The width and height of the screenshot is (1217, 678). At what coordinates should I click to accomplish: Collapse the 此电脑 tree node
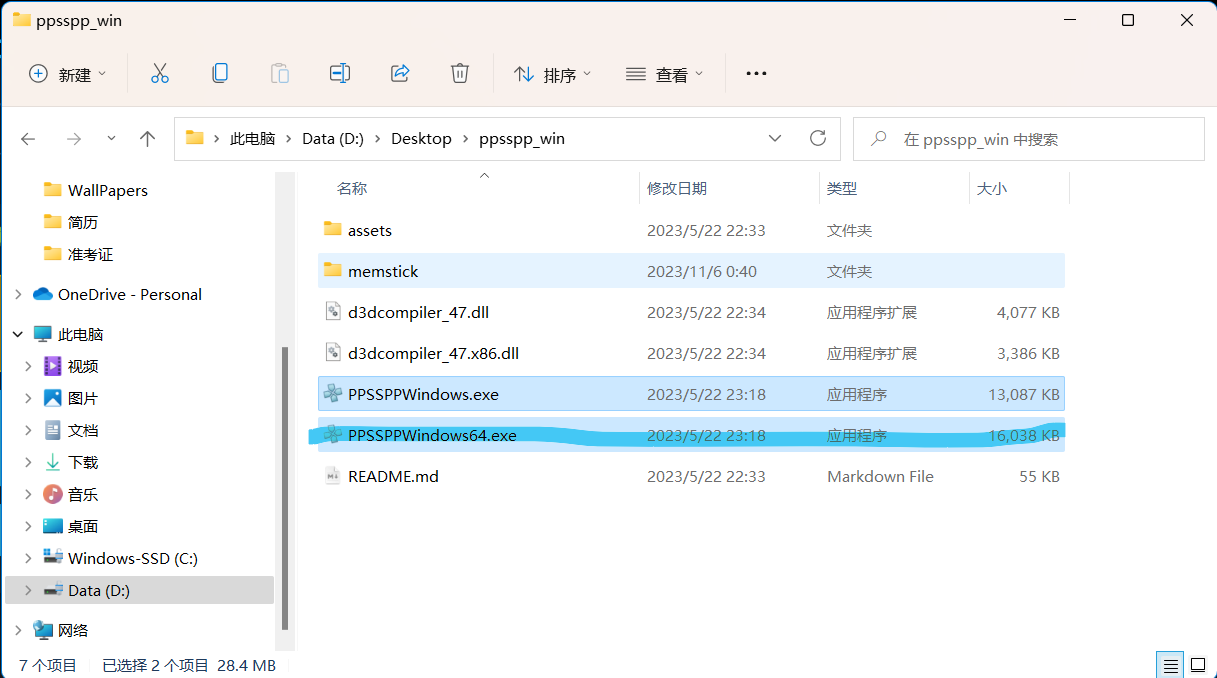click(x=17, y=334)
